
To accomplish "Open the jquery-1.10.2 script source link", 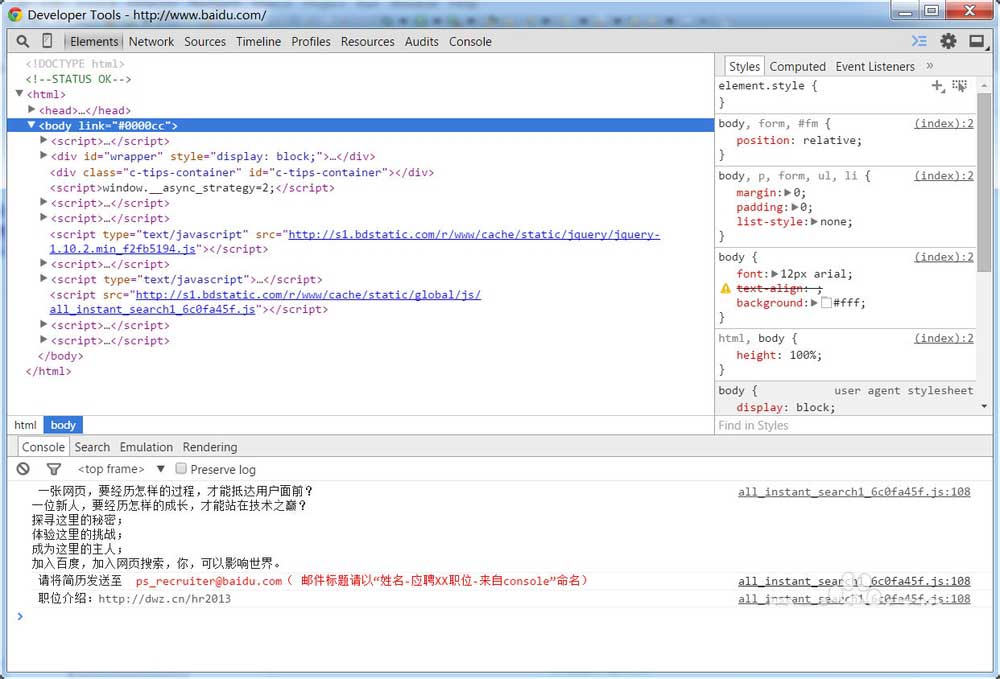I will pos(355,242).
